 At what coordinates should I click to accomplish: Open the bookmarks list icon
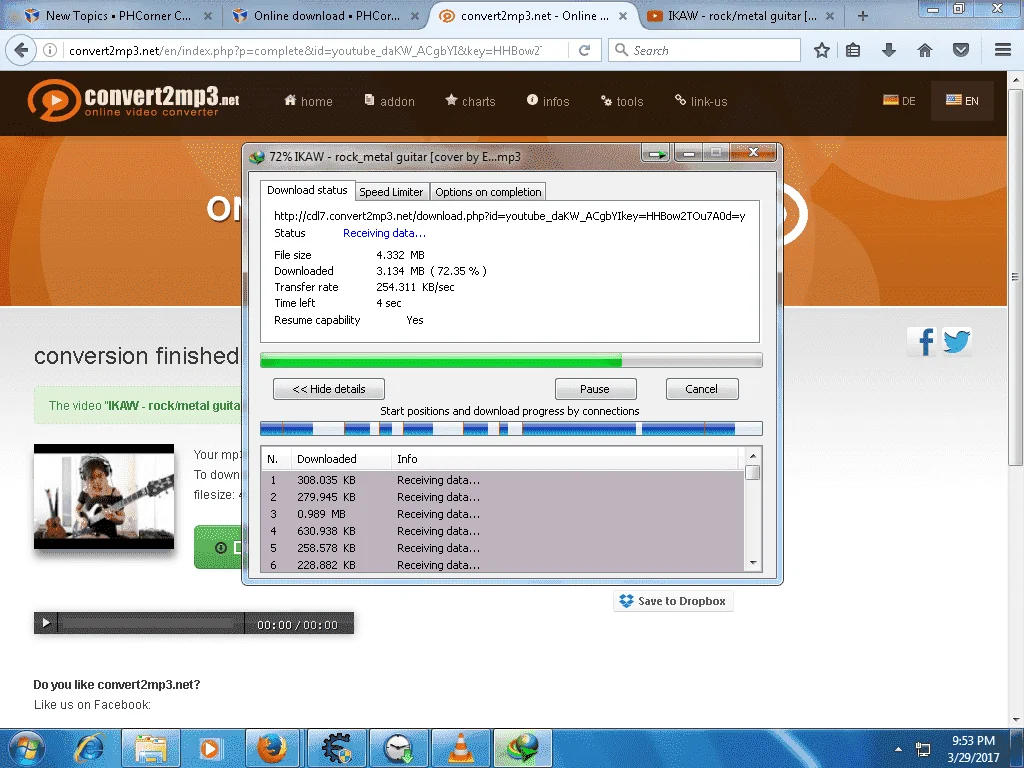(x=853, y=50)
